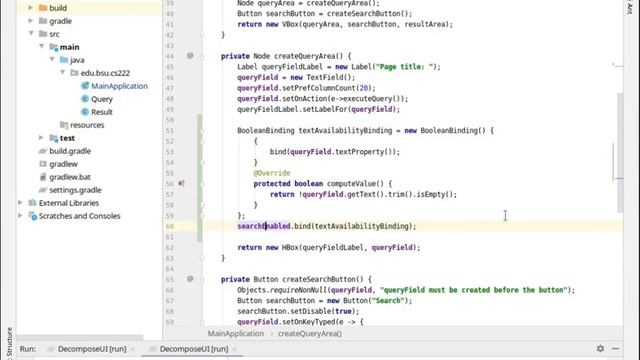The image size is (640, 360).
Task: Expand the gradle folder arrow
Action: tap(31, 20)
